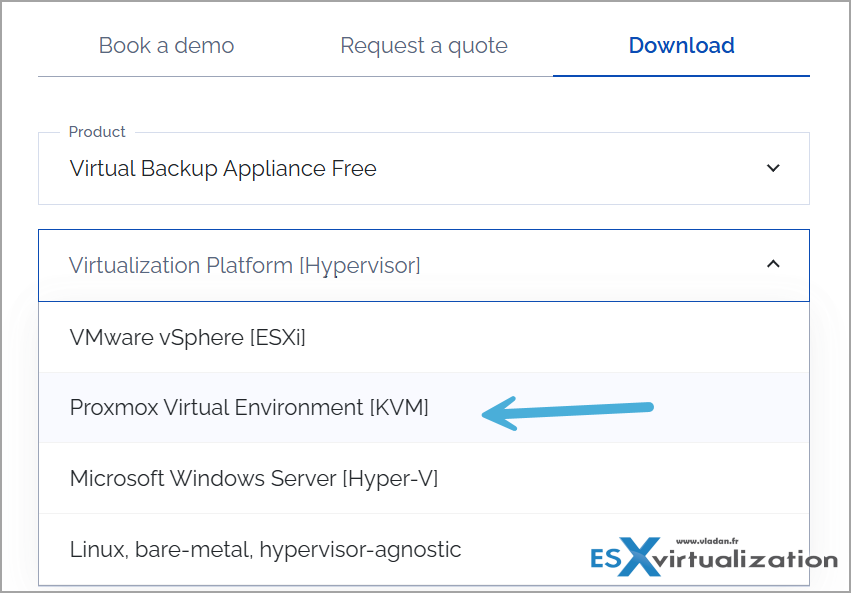Click the blue arrow pointing at Proxmox
Image resolution: width=851 pixels, height=593 pixels.
[x=568, y=413]
